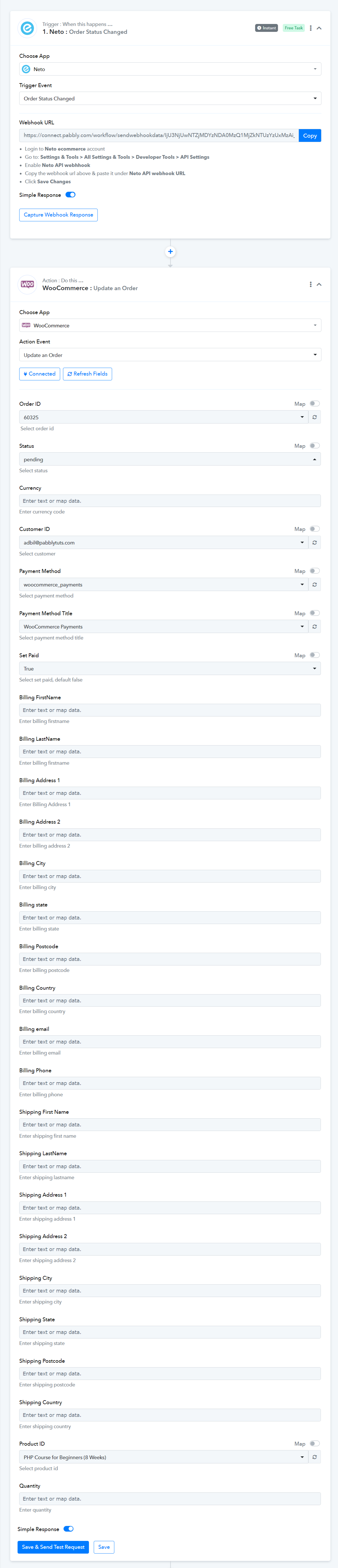The height and width of the screenshot is (1568, 338).
Task: Click the plus icon to add a step
Action: click(170, 252)
